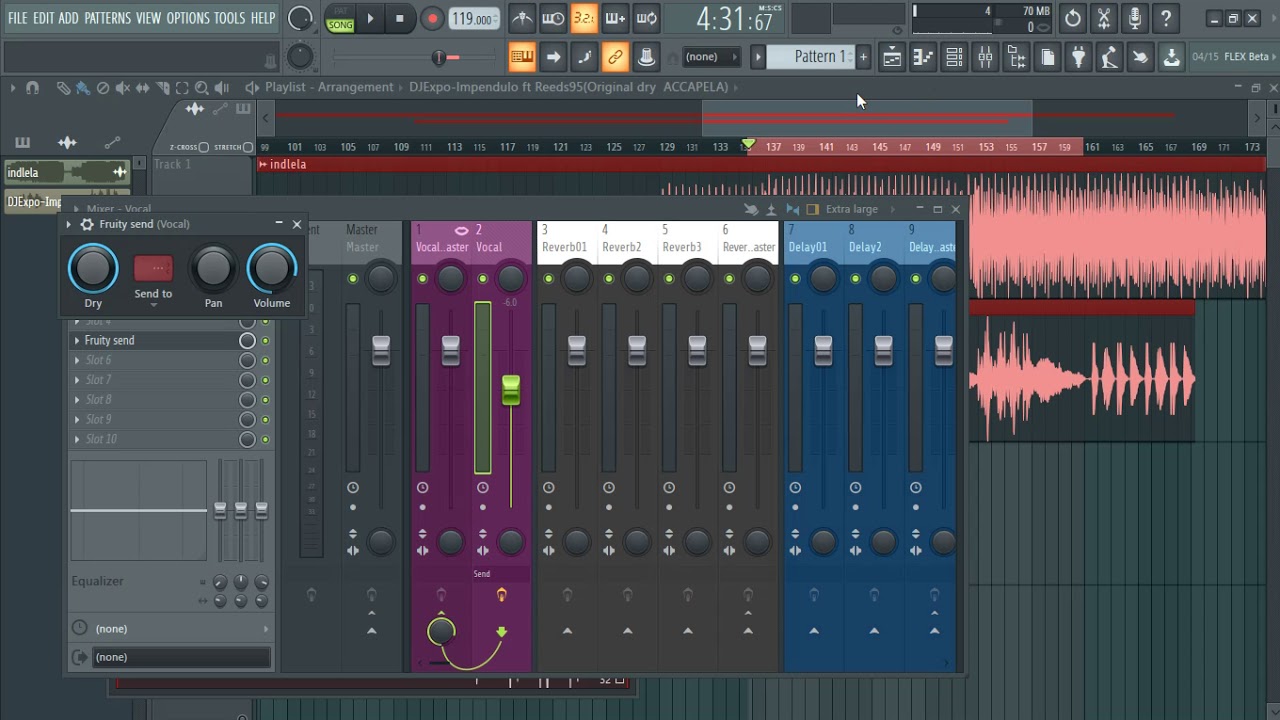
Task: Click the red Send to button
Action: pos(153,268)
